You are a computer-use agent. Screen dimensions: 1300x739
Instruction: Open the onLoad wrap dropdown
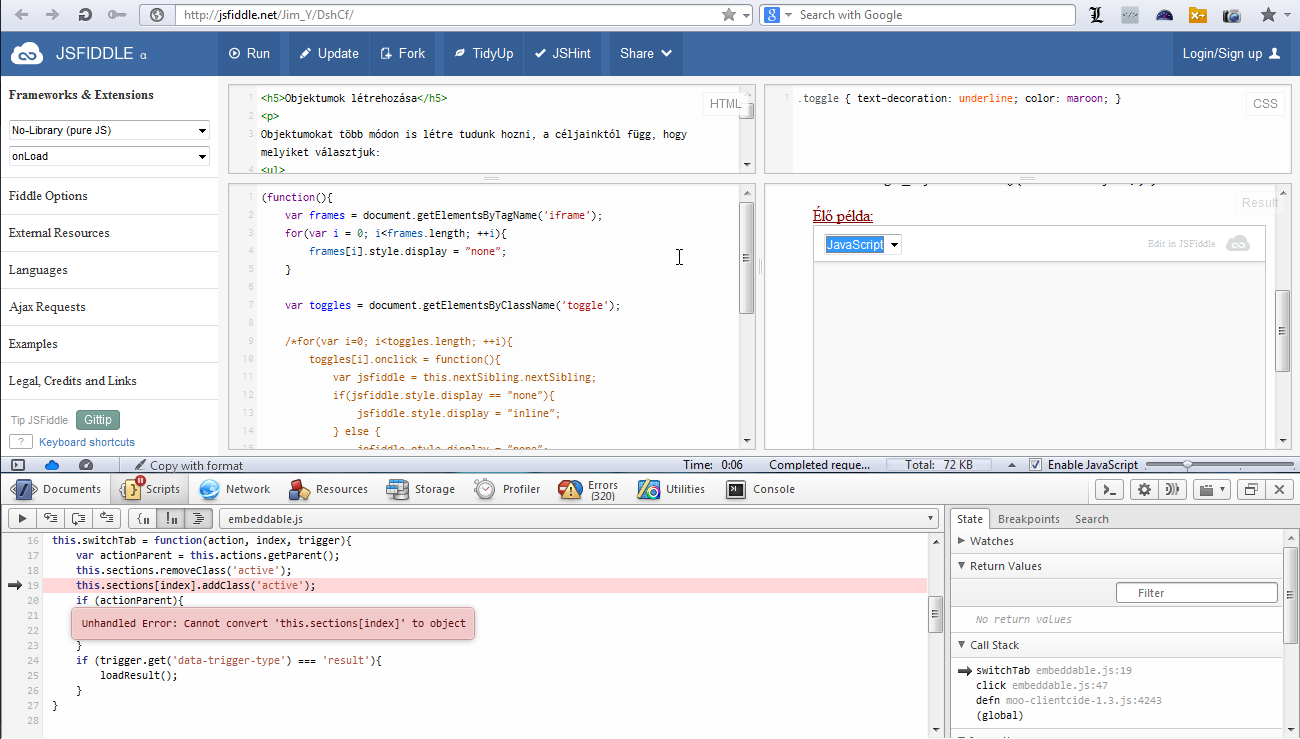(109, 156)
